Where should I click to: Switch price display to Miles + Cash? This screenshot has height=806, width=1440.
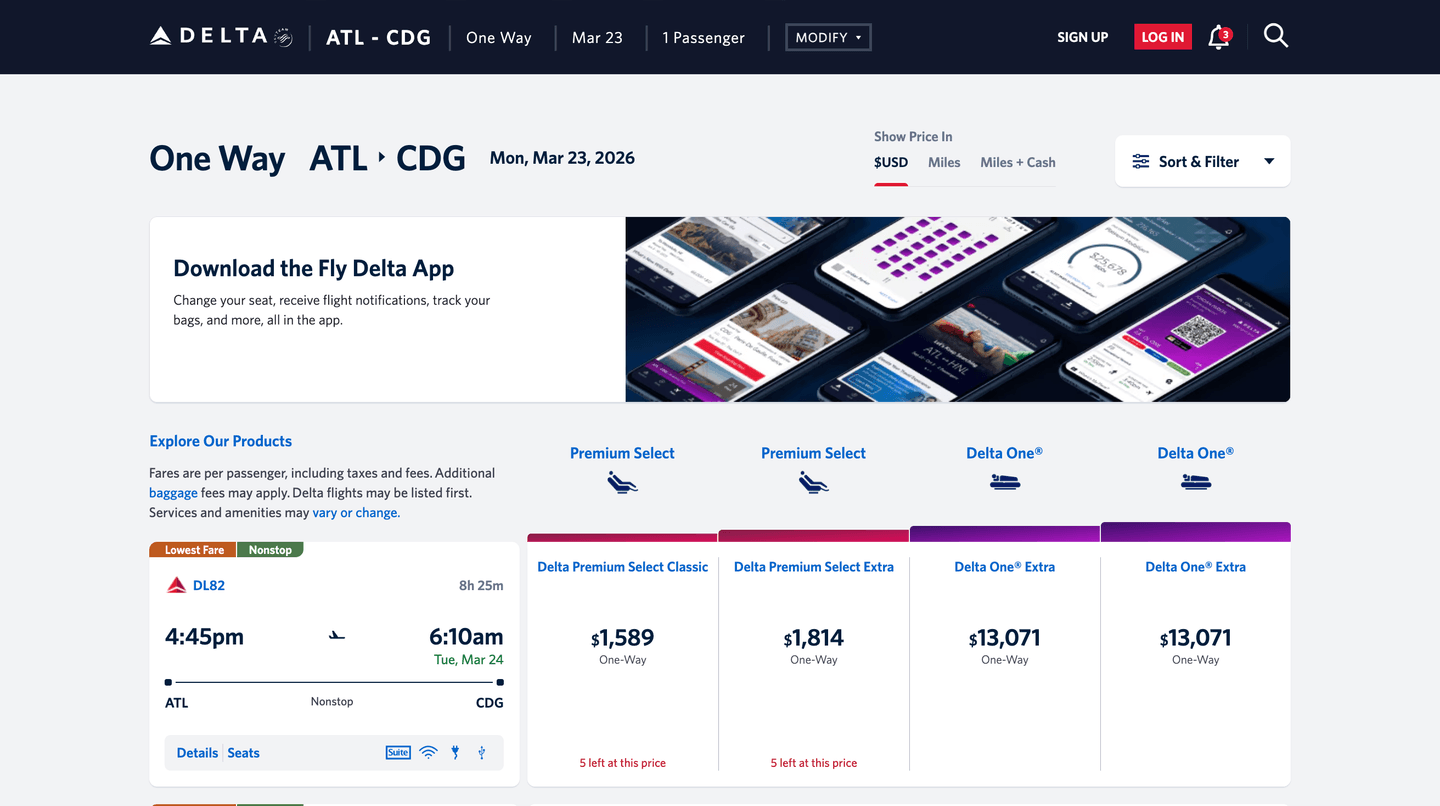[1017, 161]
